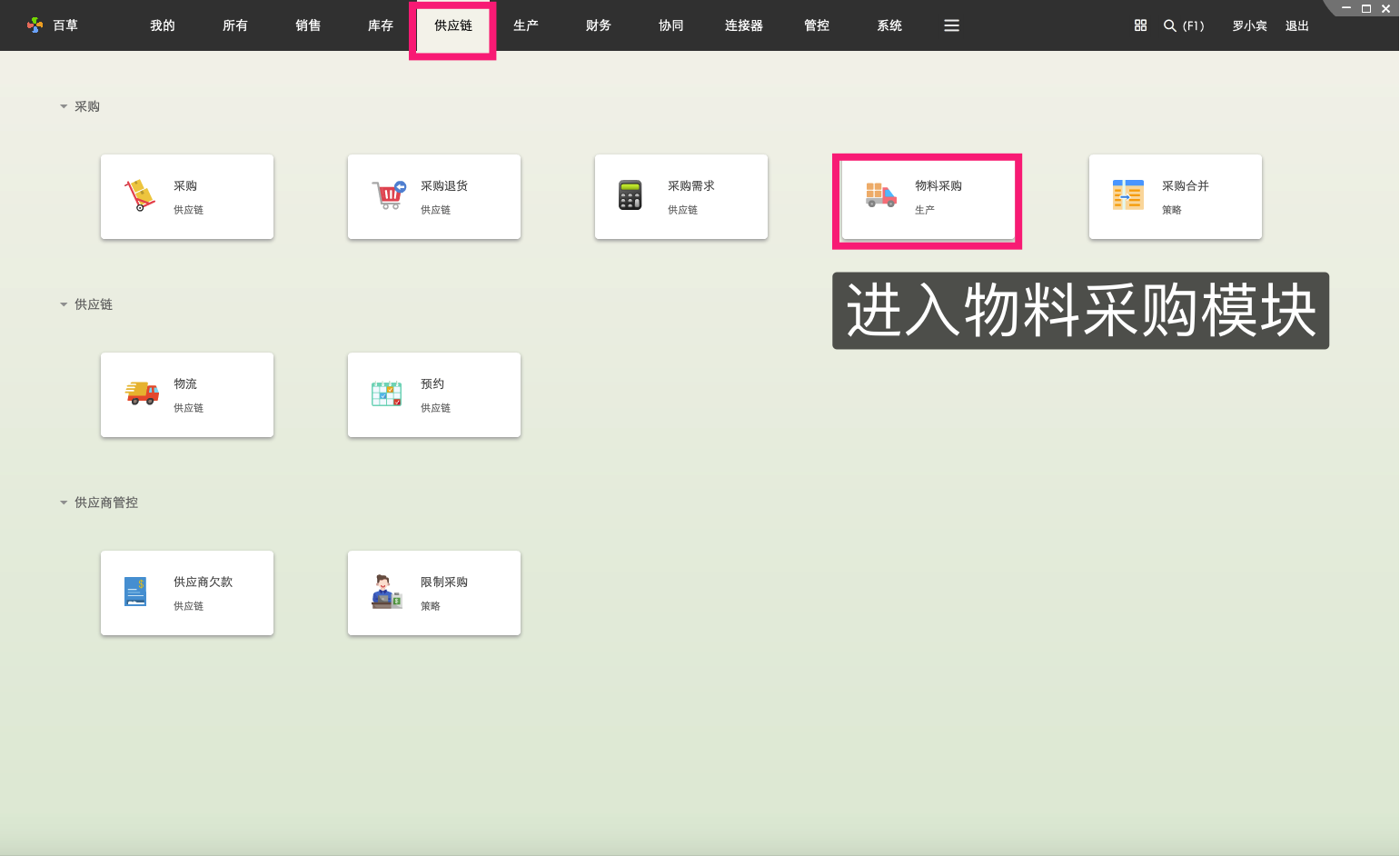This screenshot has width=1400, height=856.
Task: Open the 采购 (Purchase) module icon
Action: click(138, 196)
